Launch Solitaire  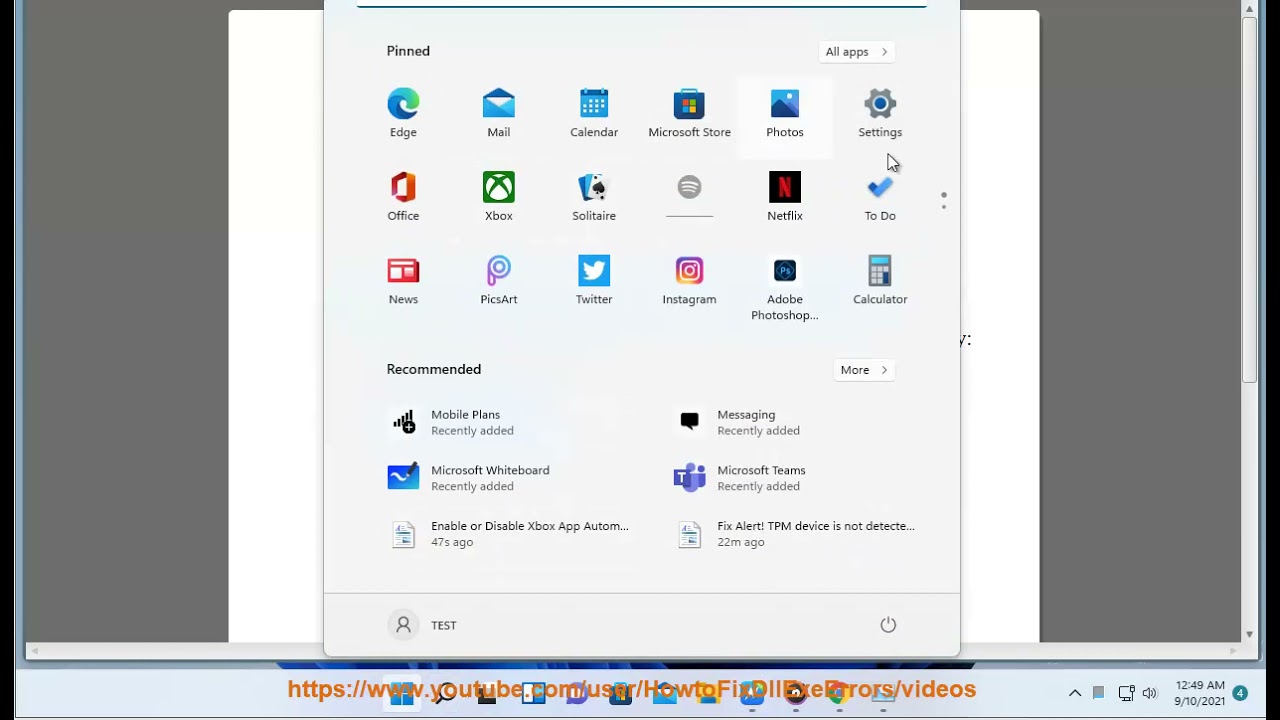pyautogui.click(x=594, y=197)
